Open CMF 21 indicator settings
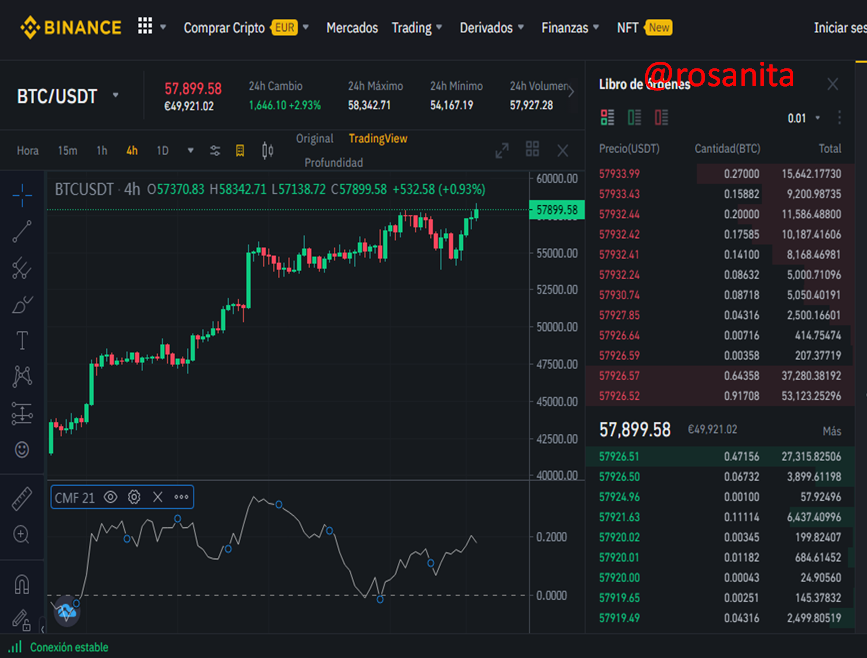 point(134,497)
